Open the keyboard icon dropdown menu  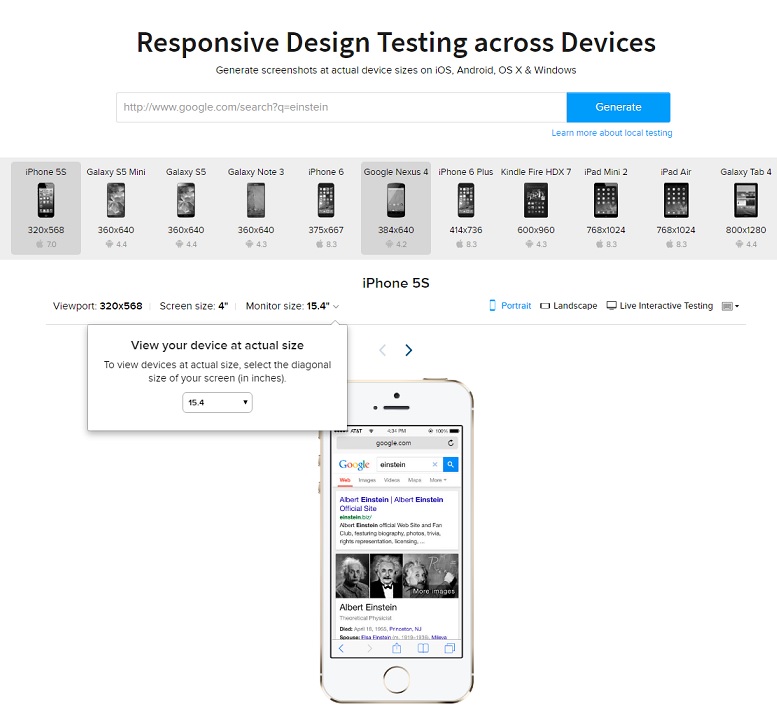click(730, 306)
